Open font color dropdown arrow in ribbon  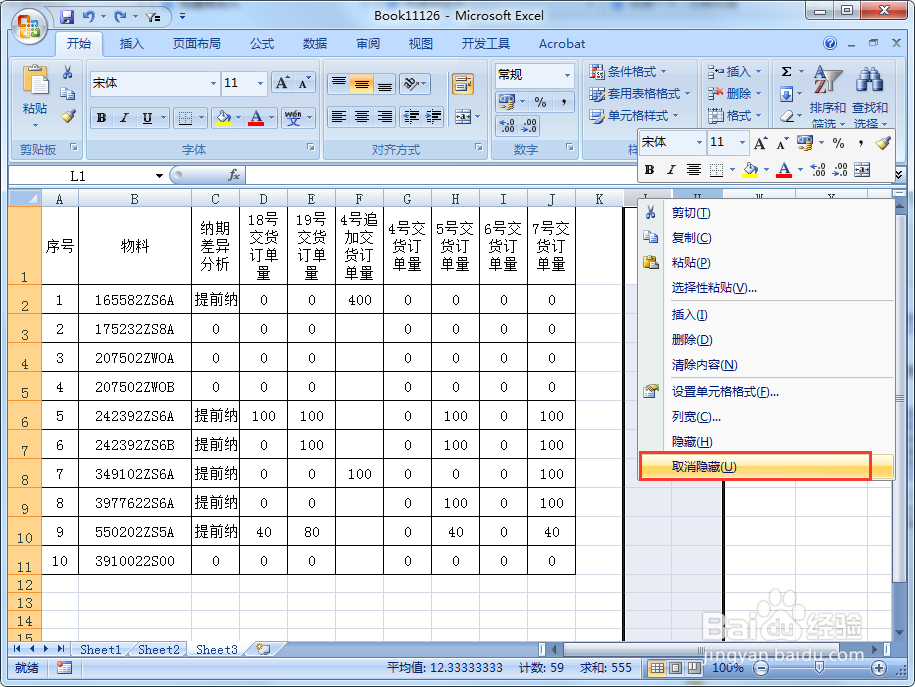point(271,118)
